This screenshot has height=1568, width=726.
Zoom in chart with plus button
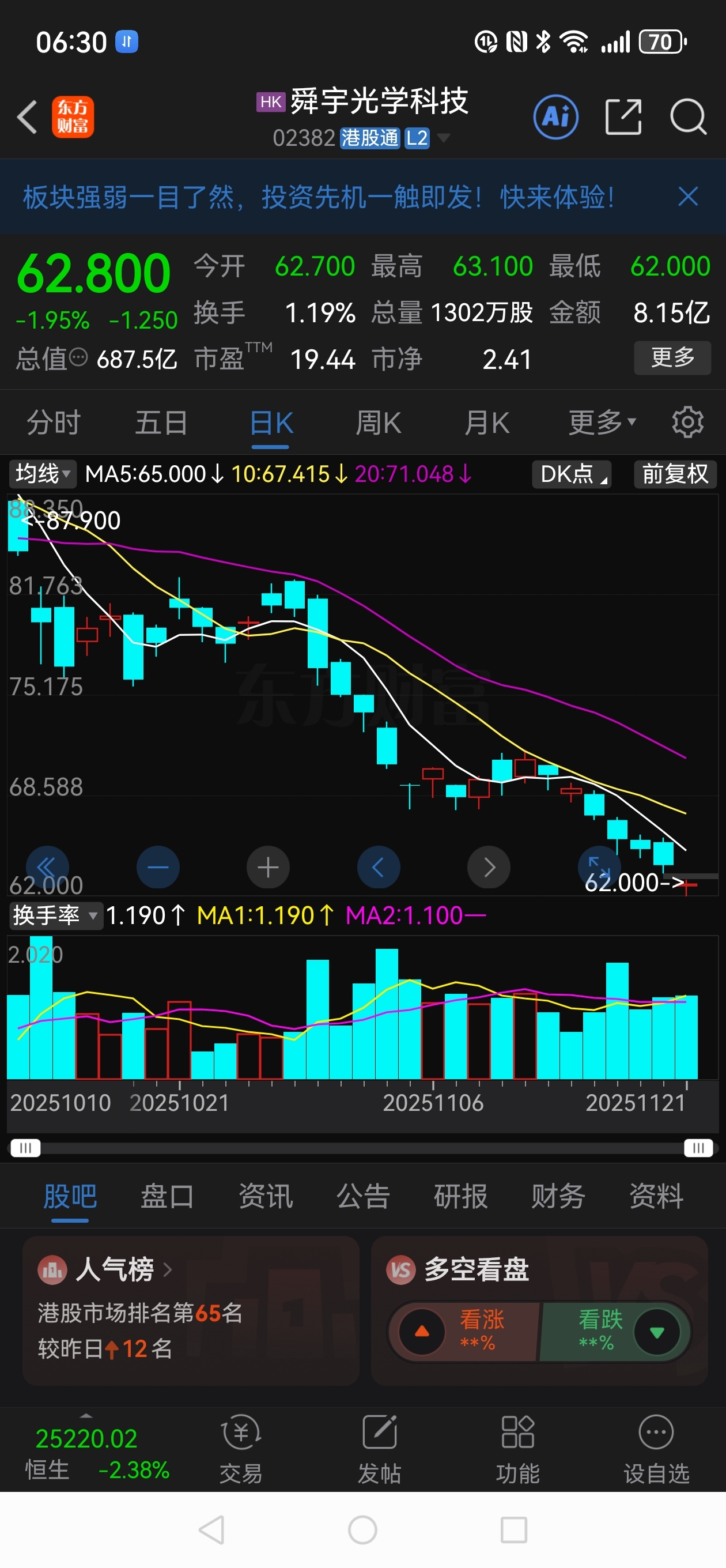coord(269,868)
